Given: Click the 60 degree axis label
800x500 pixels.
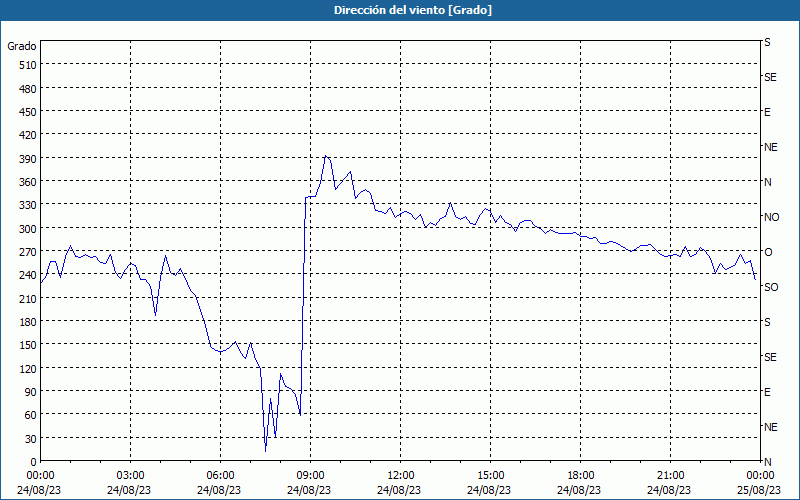Looking at the screenshot, I should 31,415.
